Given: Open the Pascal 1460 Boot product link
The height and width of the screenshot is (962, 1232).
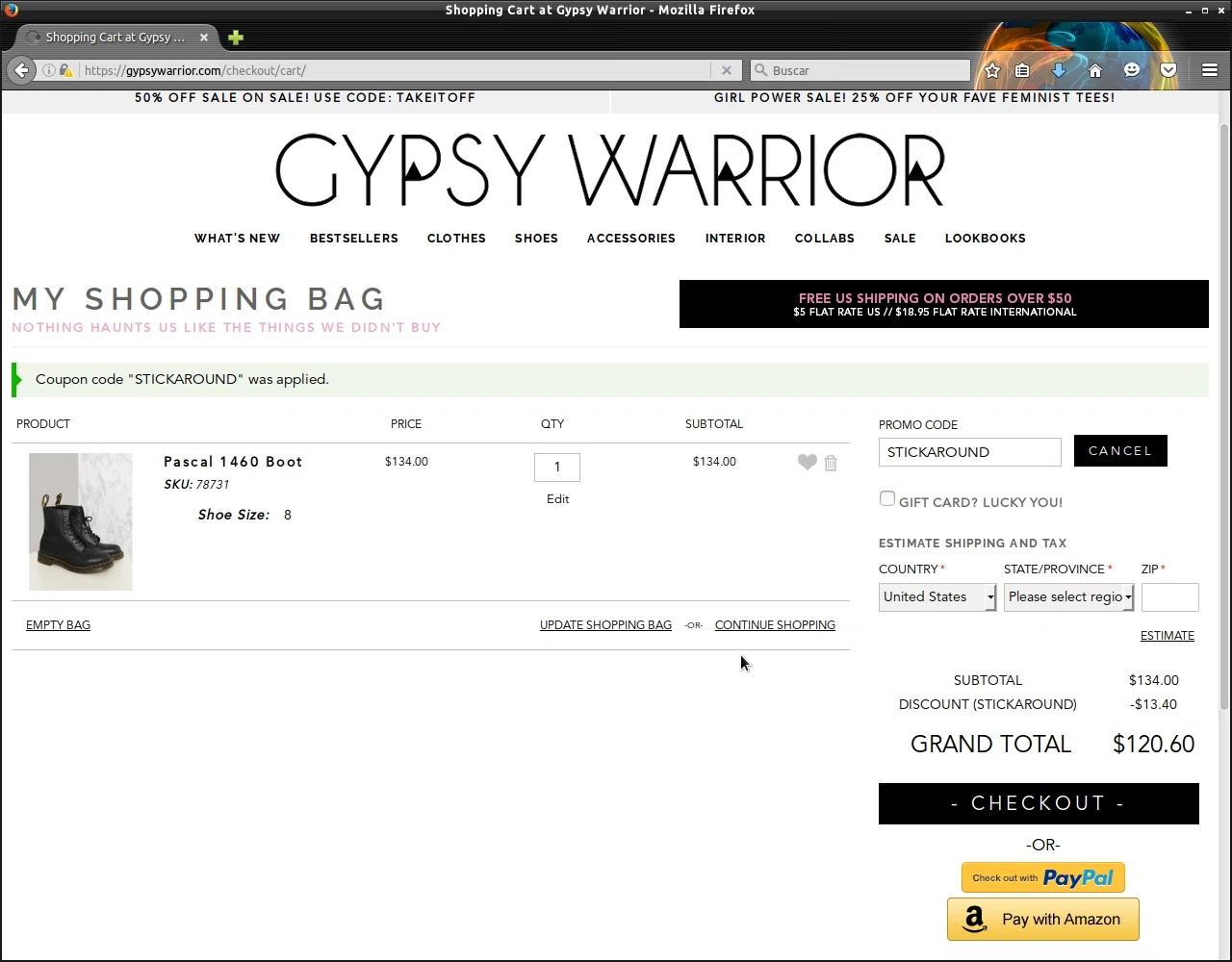Looking at the screenshot, I should (x=233, y=462).
